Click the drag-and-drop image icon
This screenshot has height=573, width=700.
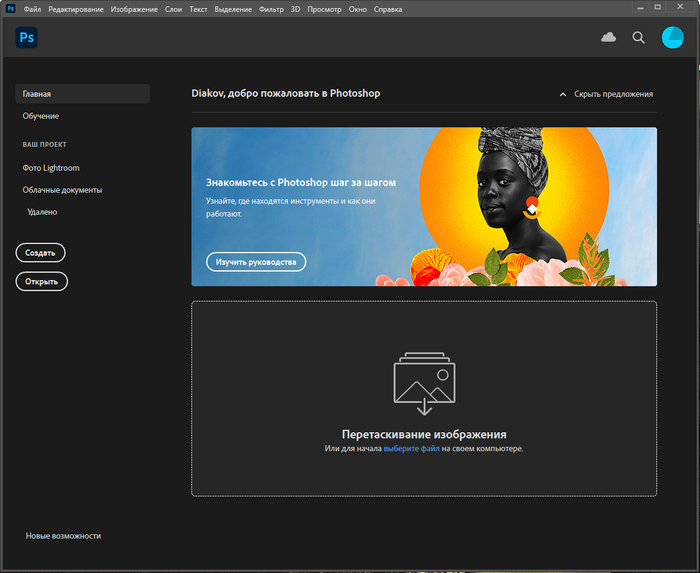tap(424, 383)
